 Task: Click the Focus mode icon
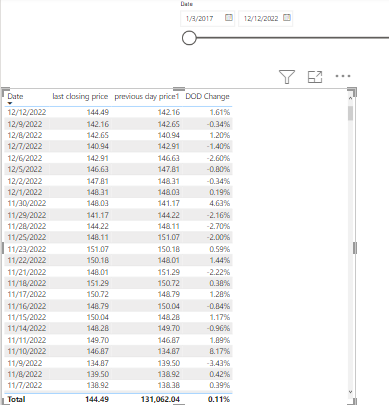(x=315, y=77)
